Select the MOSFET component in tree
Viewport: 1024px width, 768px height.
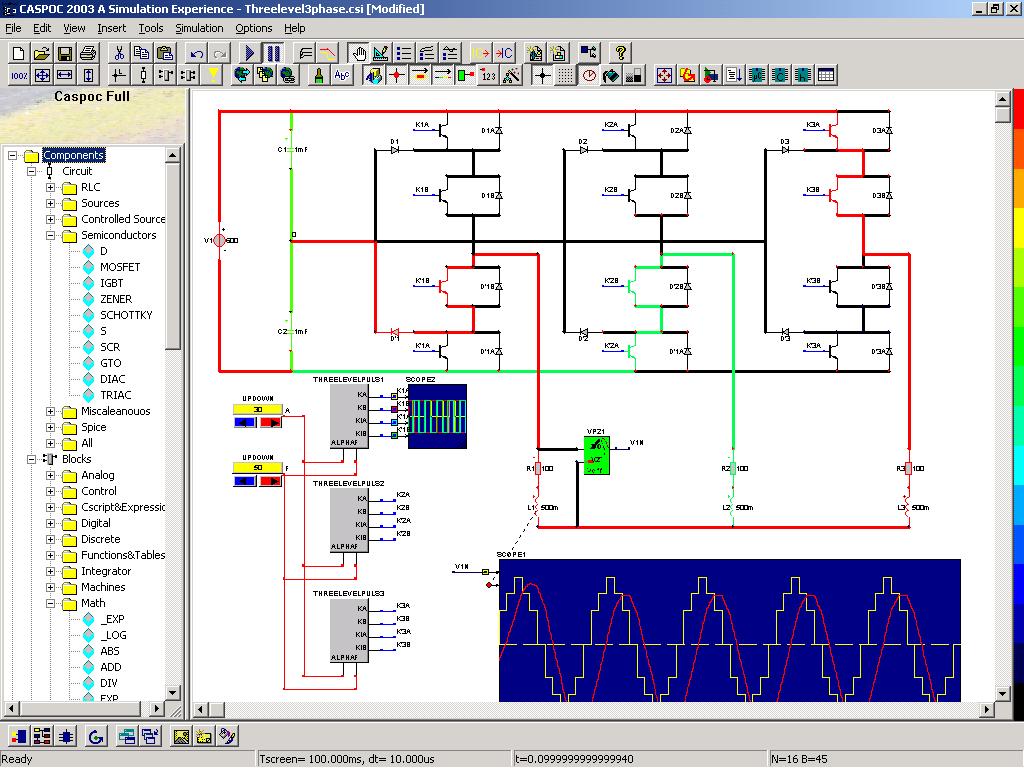coord(119,267)
